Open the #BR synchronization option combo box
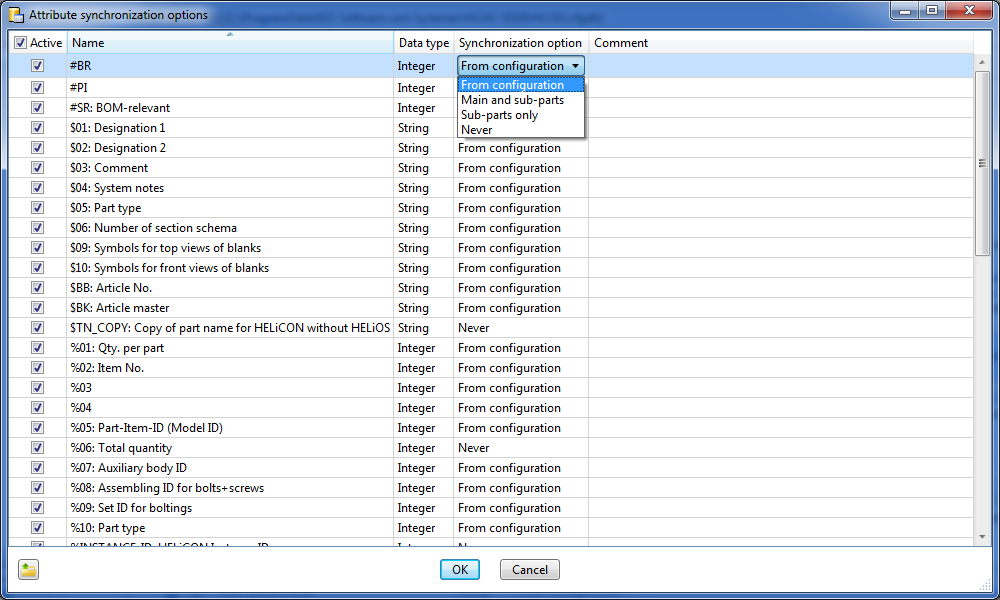The height and width of the screenshot is (600, 1000). click(x=520, y=66)
